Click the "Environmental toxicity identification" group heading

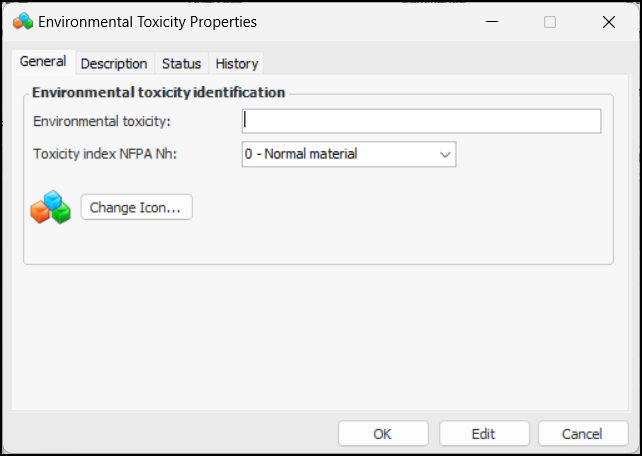point(158,92)
